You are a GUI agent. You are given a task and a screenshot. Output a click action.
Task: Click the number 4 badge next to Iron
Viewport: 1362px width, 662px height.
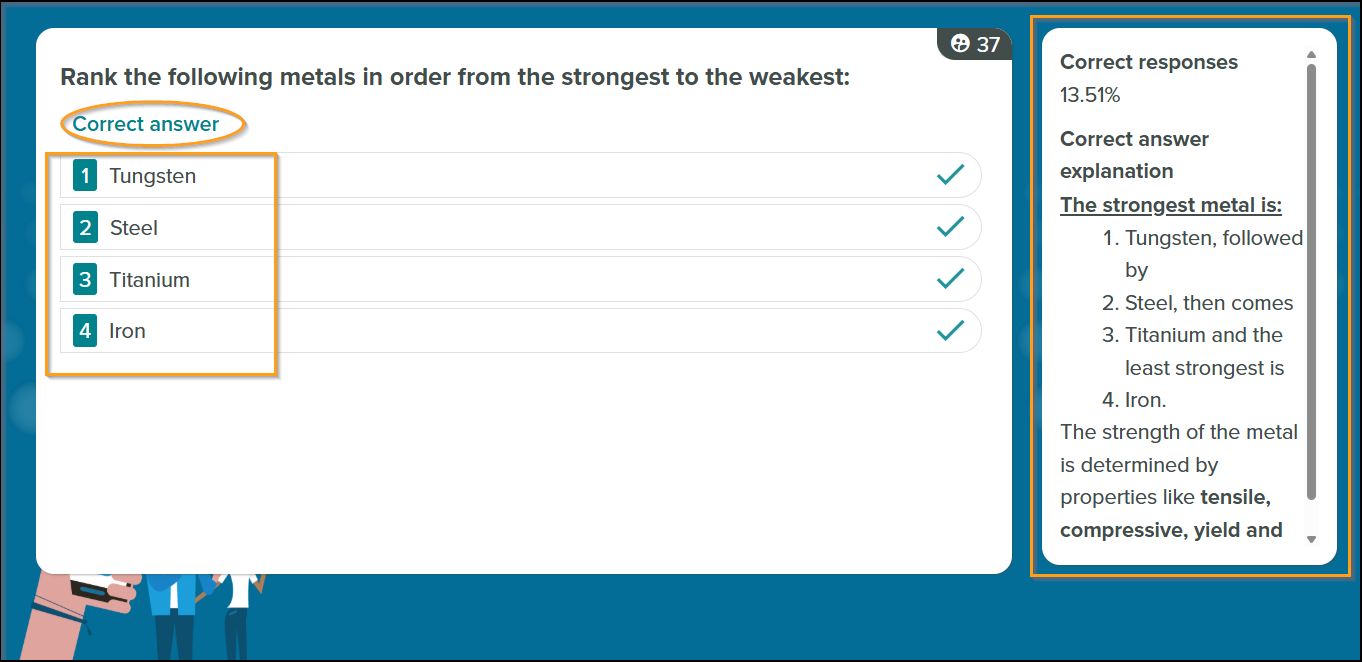tap(85, 331)
